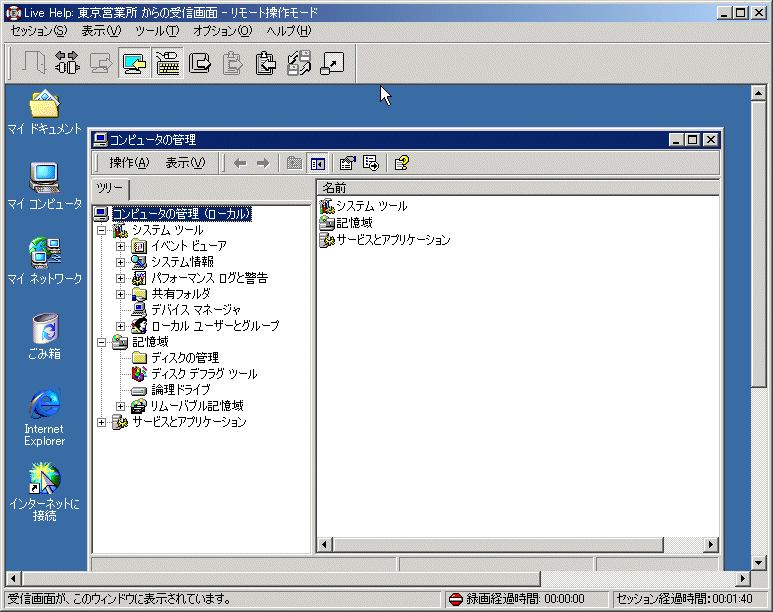
Task: Click the Properties icon in コンピュータの管理 toolbar
Action: coord(348,163)
